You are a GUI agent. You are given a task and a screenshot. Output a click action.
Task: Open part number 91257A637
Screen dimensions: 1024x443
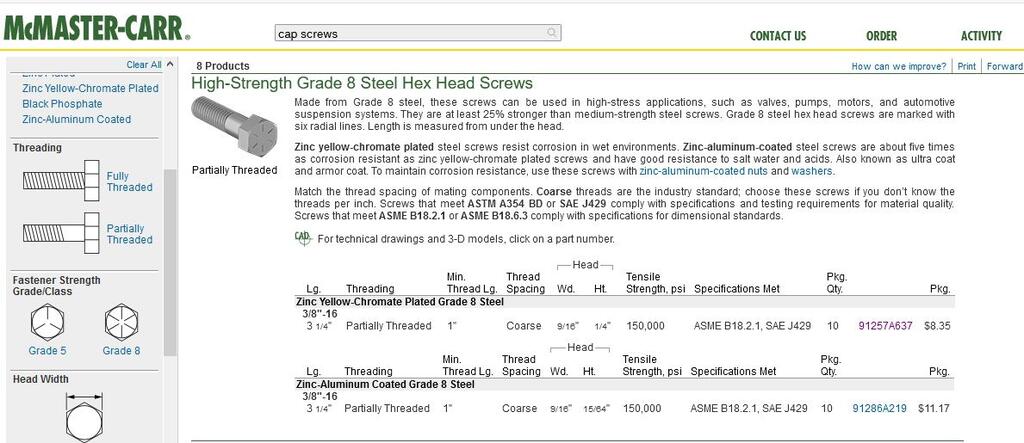point(885,325)
